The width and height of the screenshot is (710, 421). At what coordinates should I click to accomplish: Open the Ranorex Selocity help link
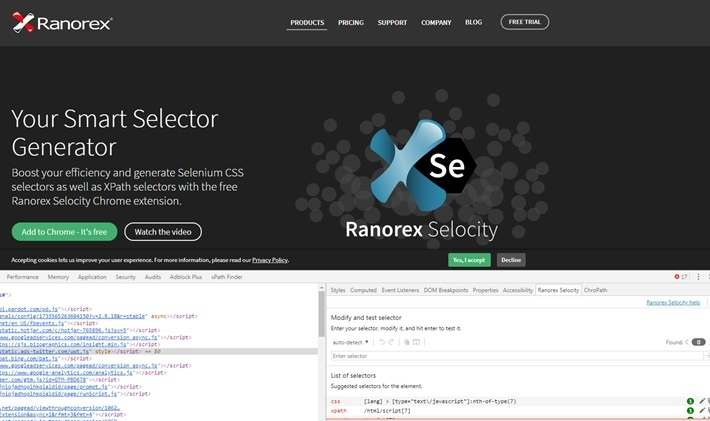click(x=673, y=302)
